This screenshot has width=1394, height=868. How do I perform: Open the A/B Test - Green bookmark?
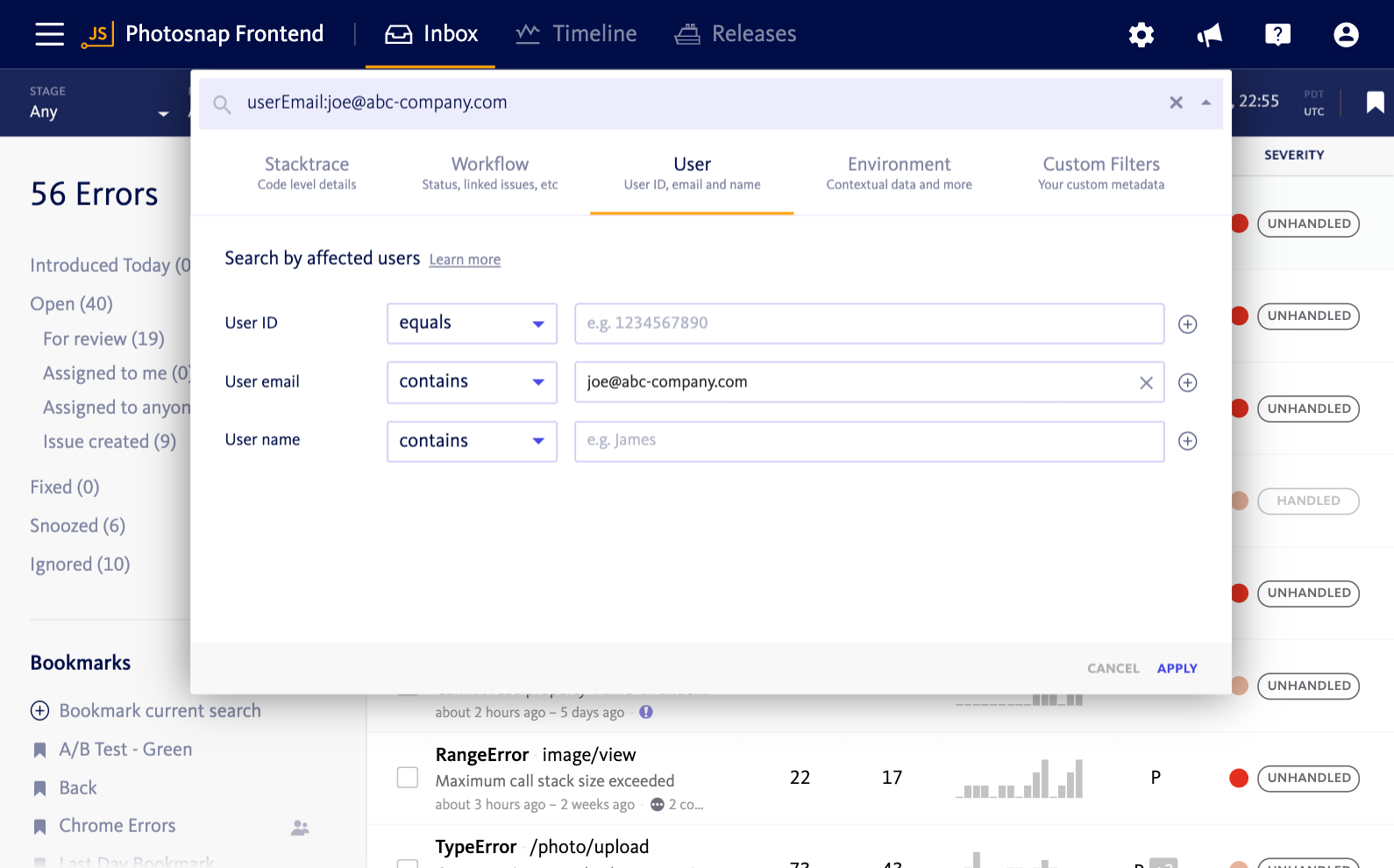pyautogui.click(x=125, y=750)
